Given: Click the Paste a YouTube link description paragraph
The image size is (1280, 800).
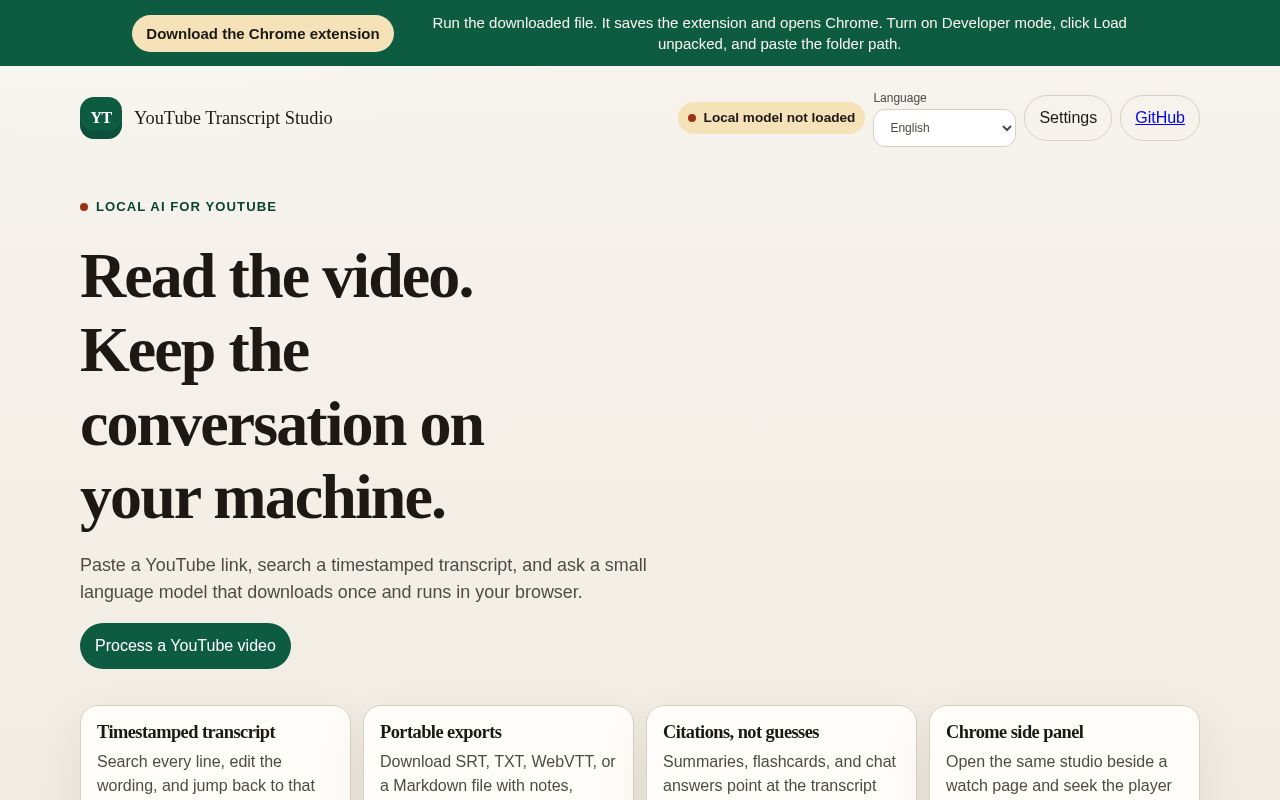Looking at the screenshot, I should (x=364, y=578).
